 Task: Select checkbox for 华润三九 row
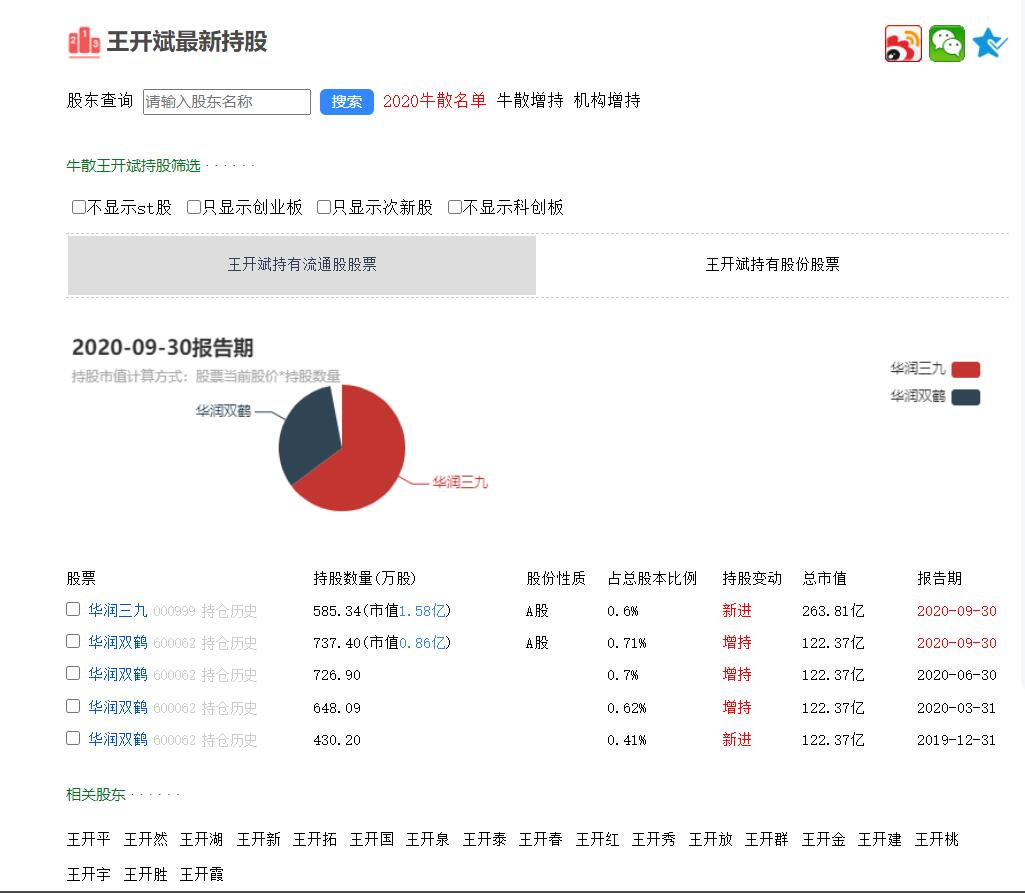click(73, 609)
